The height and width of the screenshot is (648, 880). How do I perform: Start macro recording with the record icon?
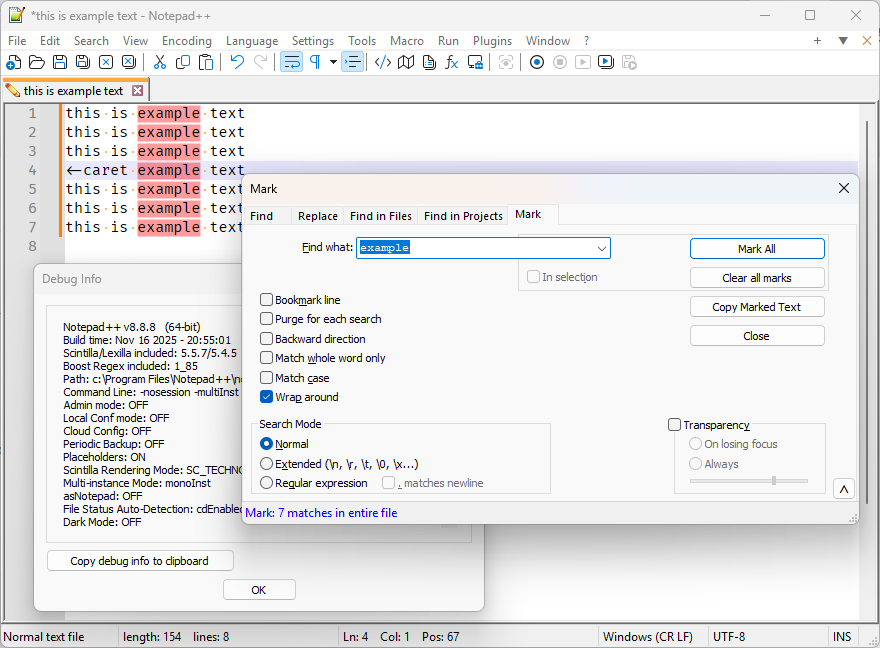[537, 62]
